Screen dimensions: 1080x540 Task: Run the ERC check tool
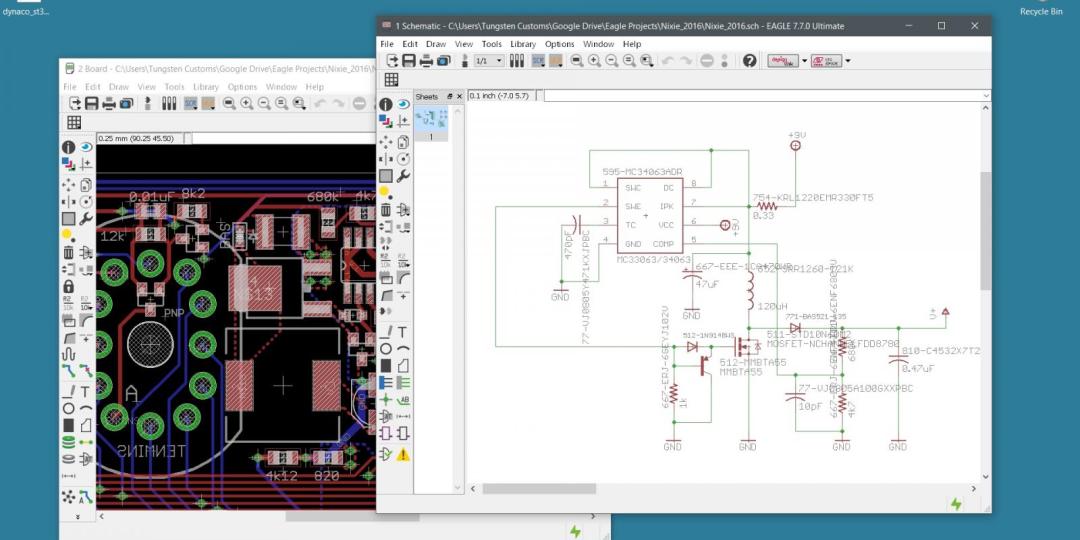click(386, 453)
